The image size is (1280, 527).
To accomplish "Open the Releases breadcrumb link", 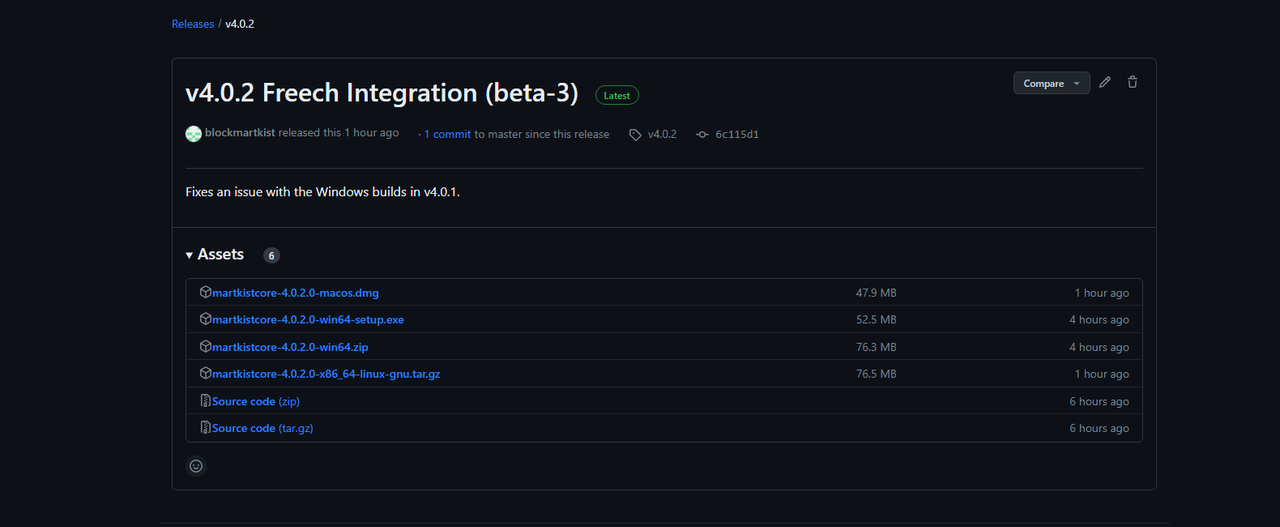I will (193, 23).
